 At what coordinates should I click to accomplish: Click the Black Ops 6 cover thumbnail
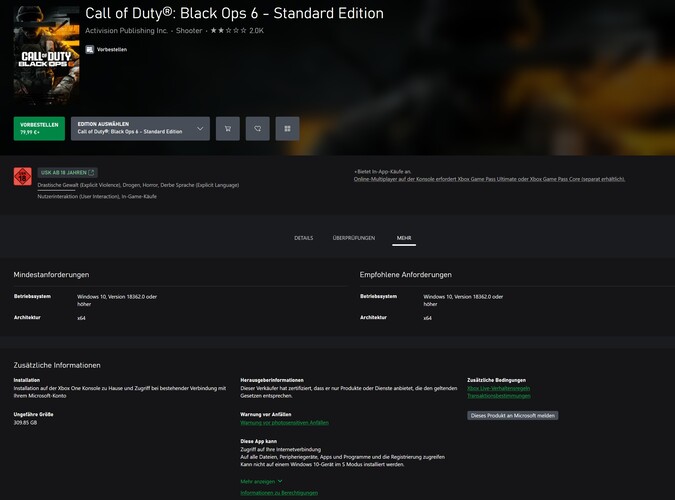46,55
